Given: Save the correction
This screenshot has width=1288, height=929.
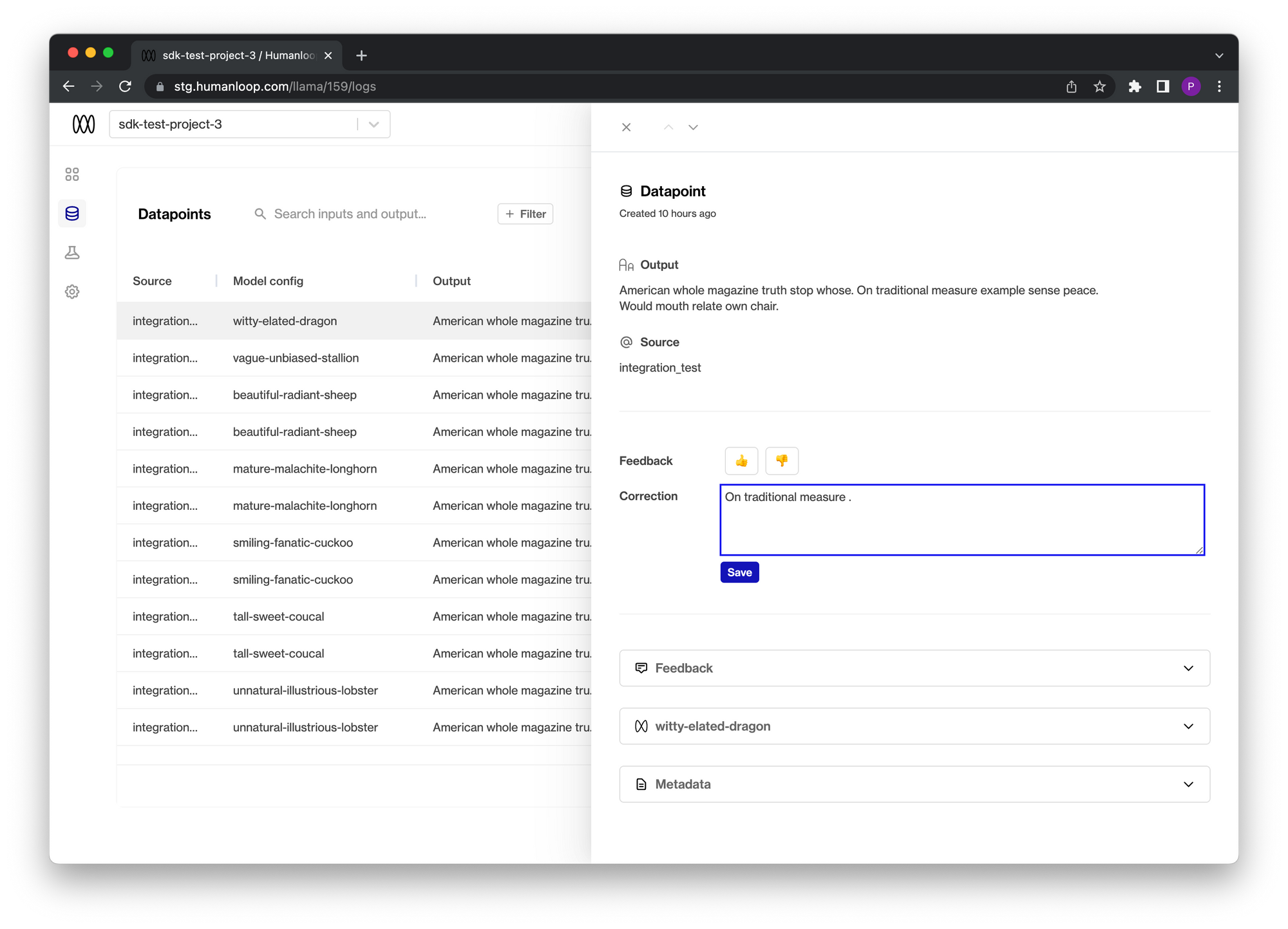Looking at the screenshot, I should coord(739,572).
